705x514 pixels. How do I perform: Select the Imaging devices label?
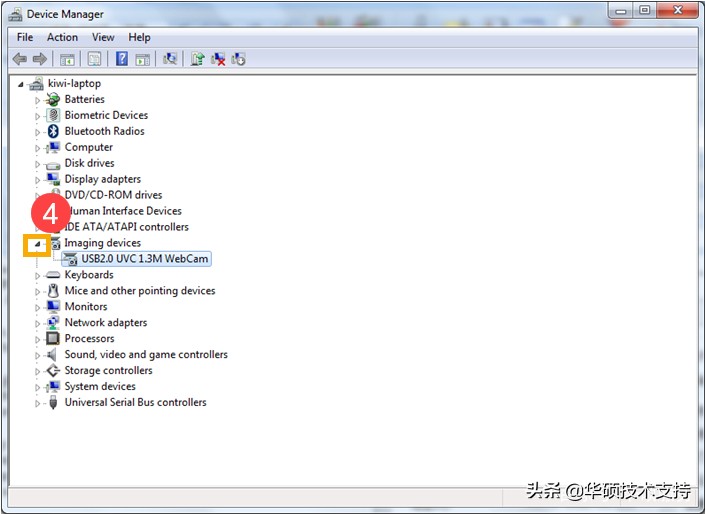[x=103, y=243]
